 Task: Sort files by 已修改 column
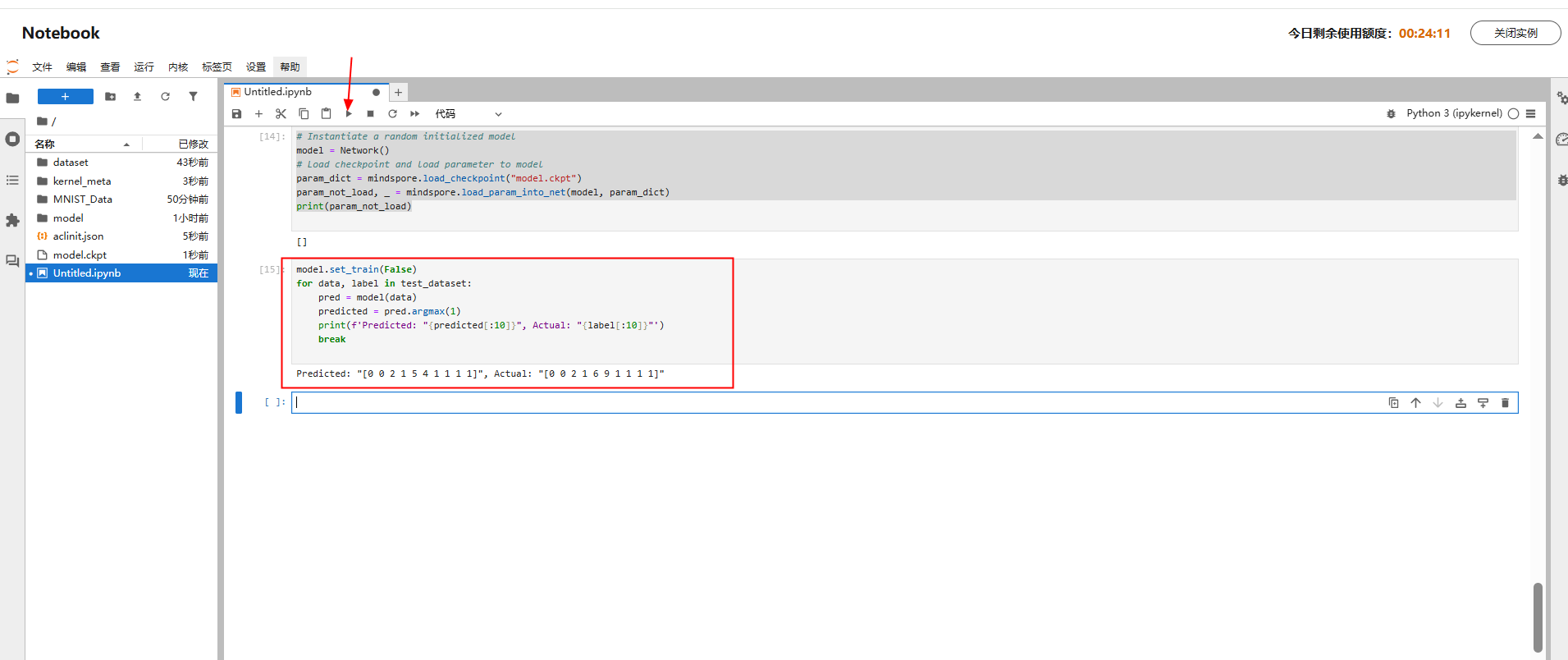coord(180,144)
